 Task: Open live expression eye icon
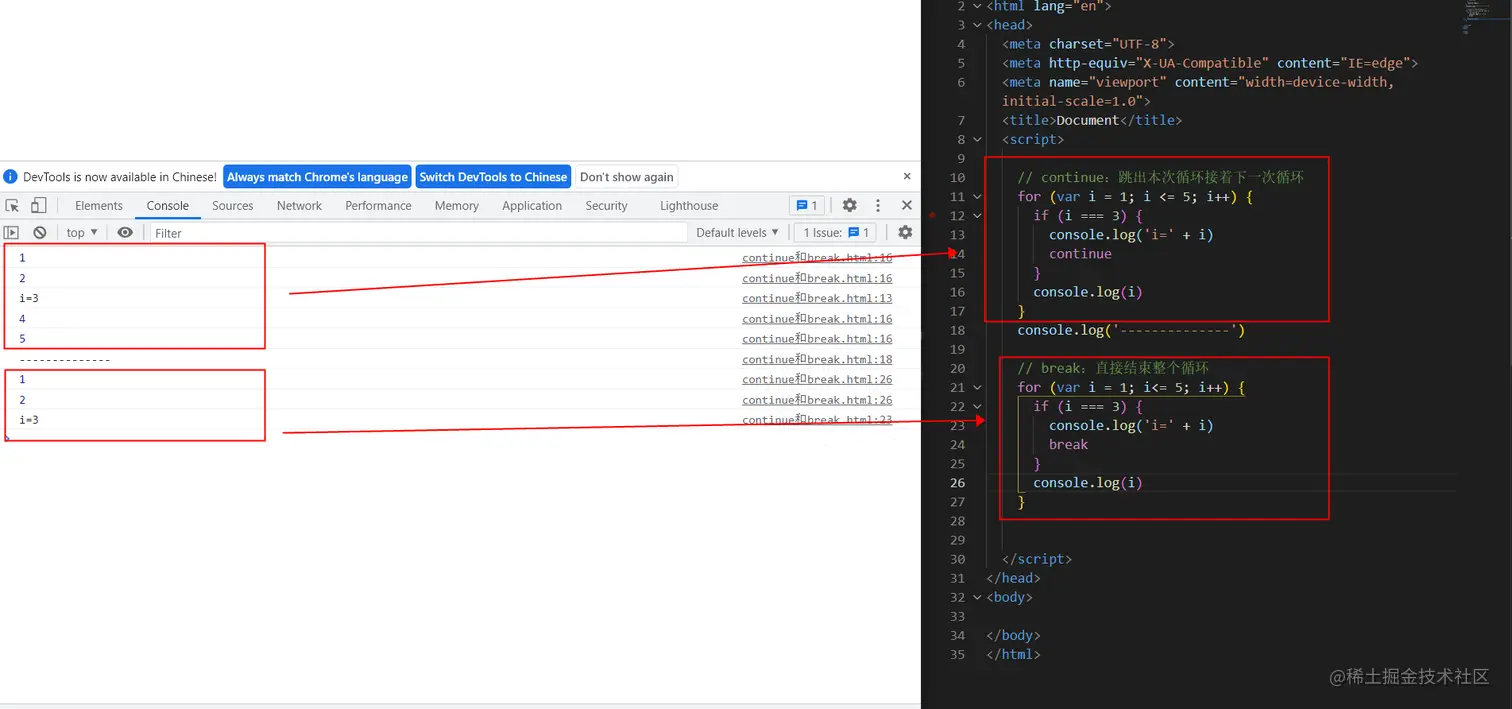click(125, 232)
